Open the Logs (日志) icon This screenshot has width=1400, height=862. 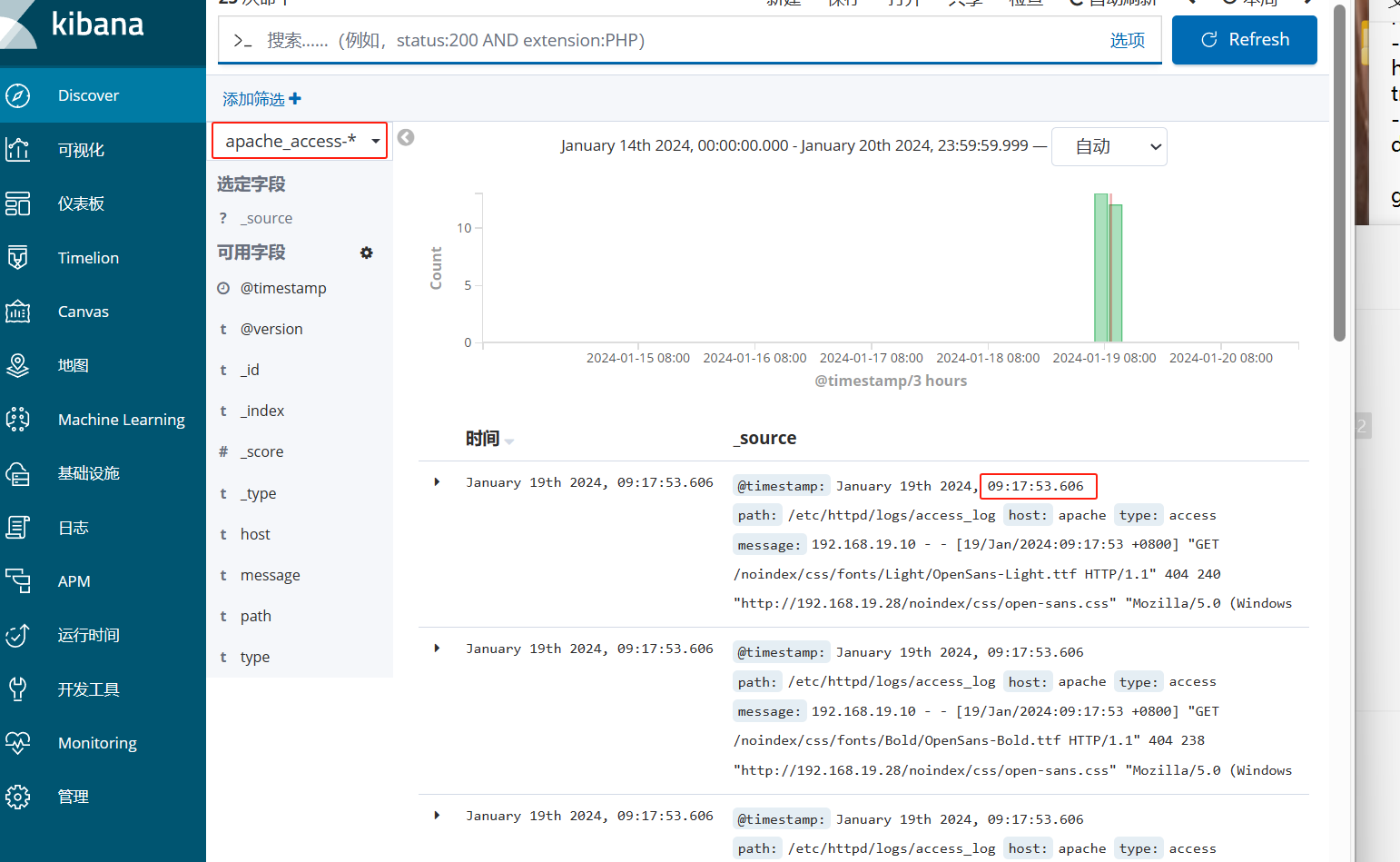[x=18, y=528]
